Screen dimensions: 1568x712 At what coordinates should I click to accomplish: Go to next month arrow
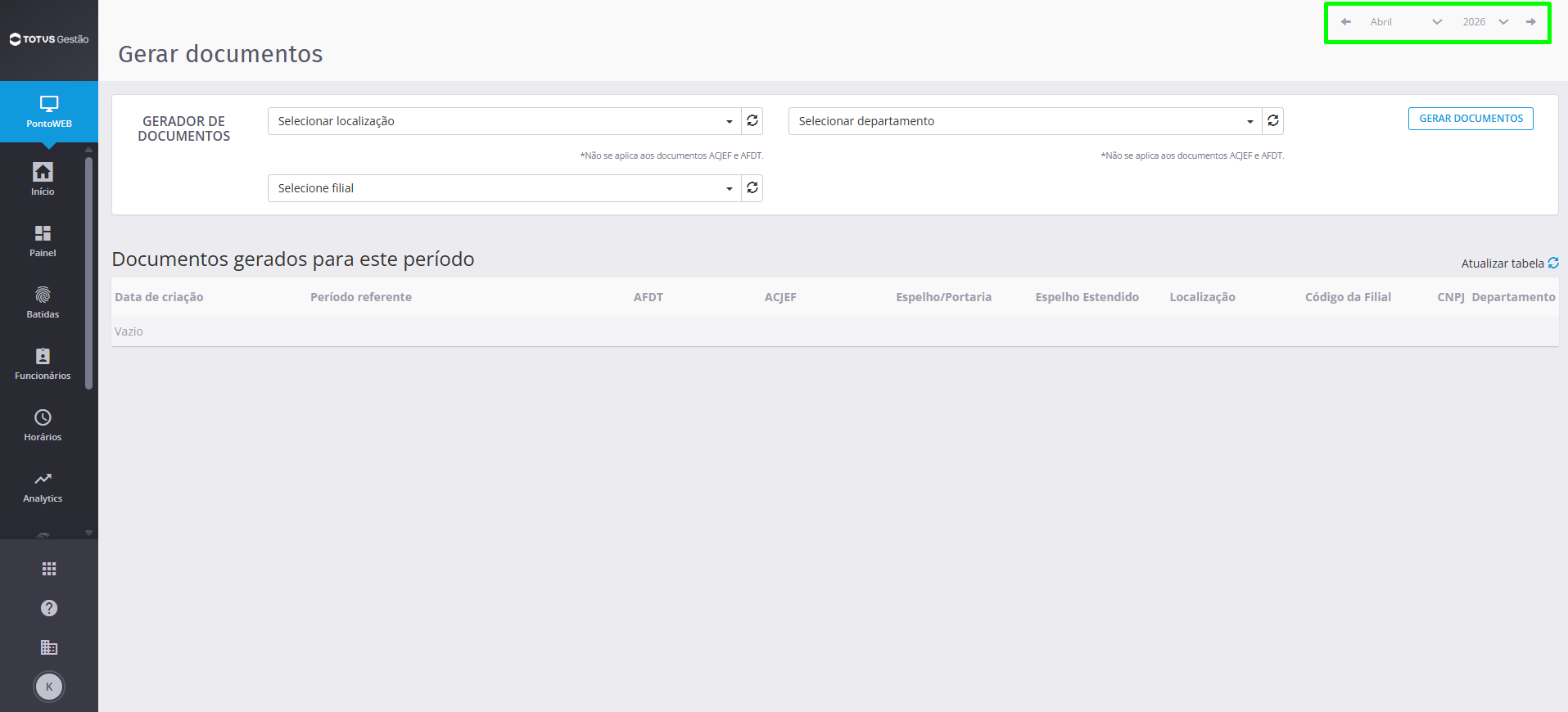coord(1531,22)
